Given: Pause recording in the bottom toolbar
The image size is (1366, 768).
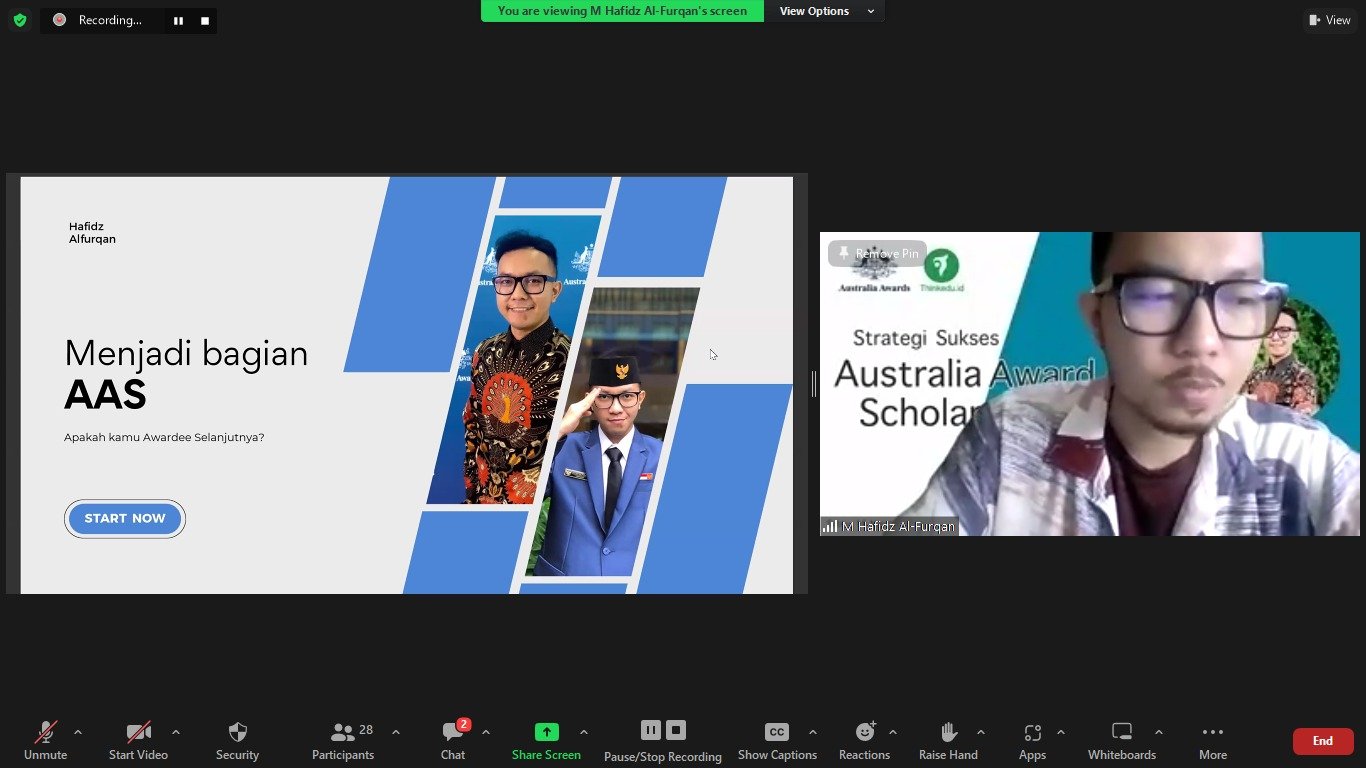Looking at the screenshot, I should tap(650, 730).
